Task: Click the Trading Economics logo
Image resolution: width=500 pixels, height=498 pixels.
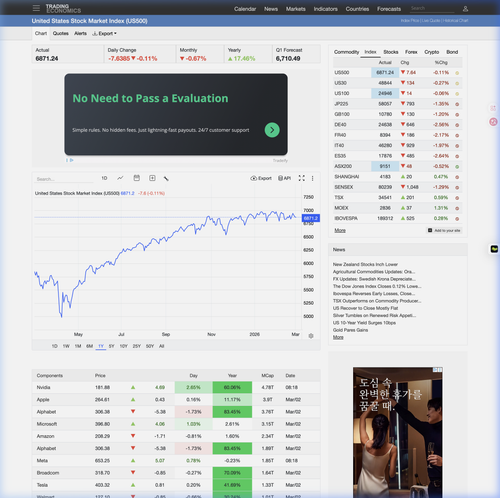Action: coord(63,8)
